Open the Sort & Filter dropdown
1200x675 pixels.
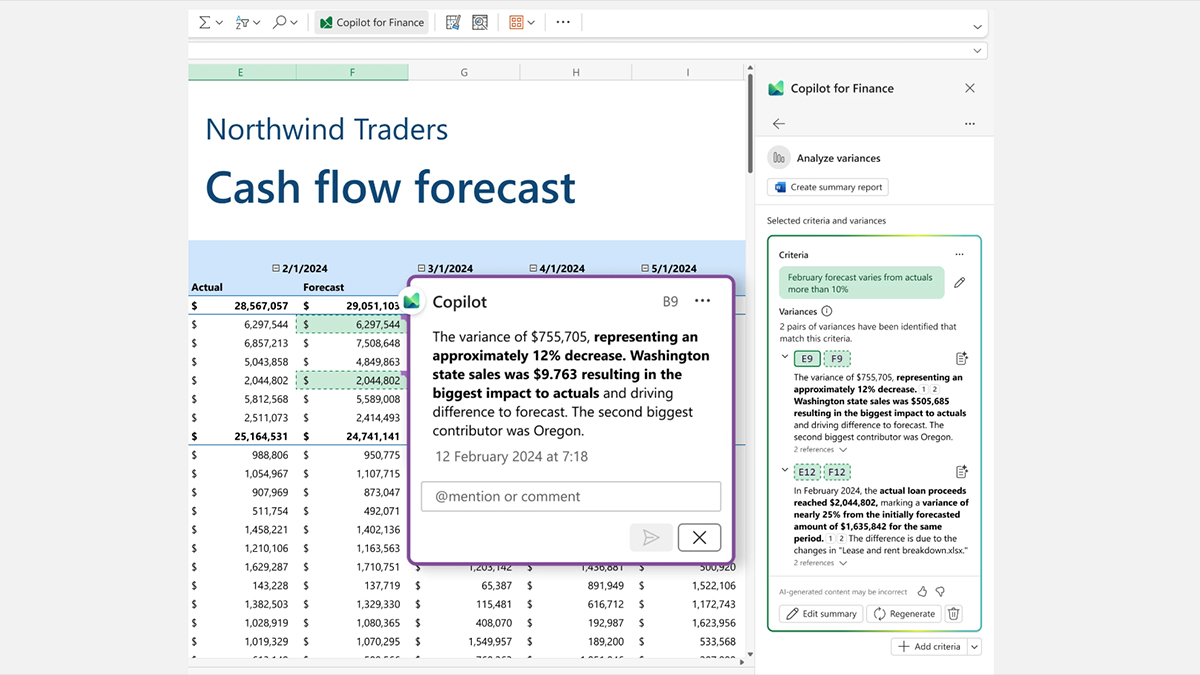248,22
